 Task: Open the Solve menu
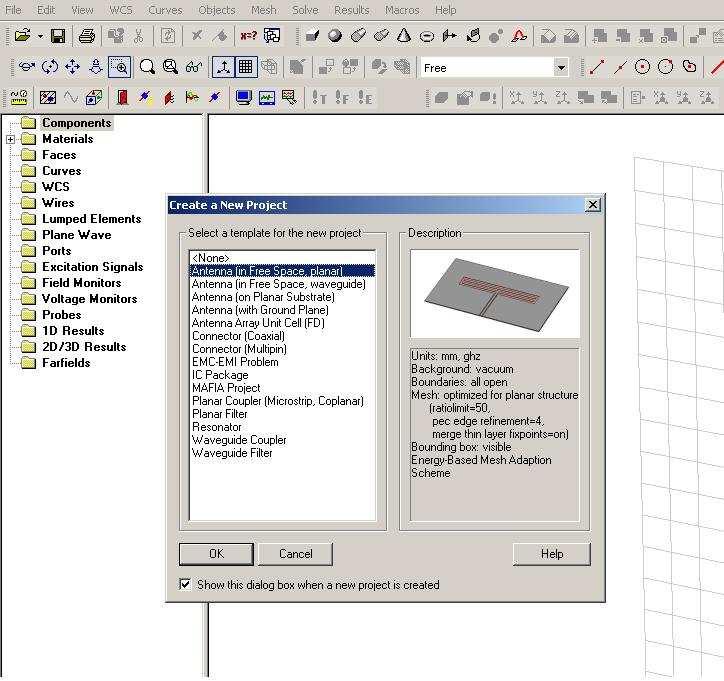coord(305,10)
